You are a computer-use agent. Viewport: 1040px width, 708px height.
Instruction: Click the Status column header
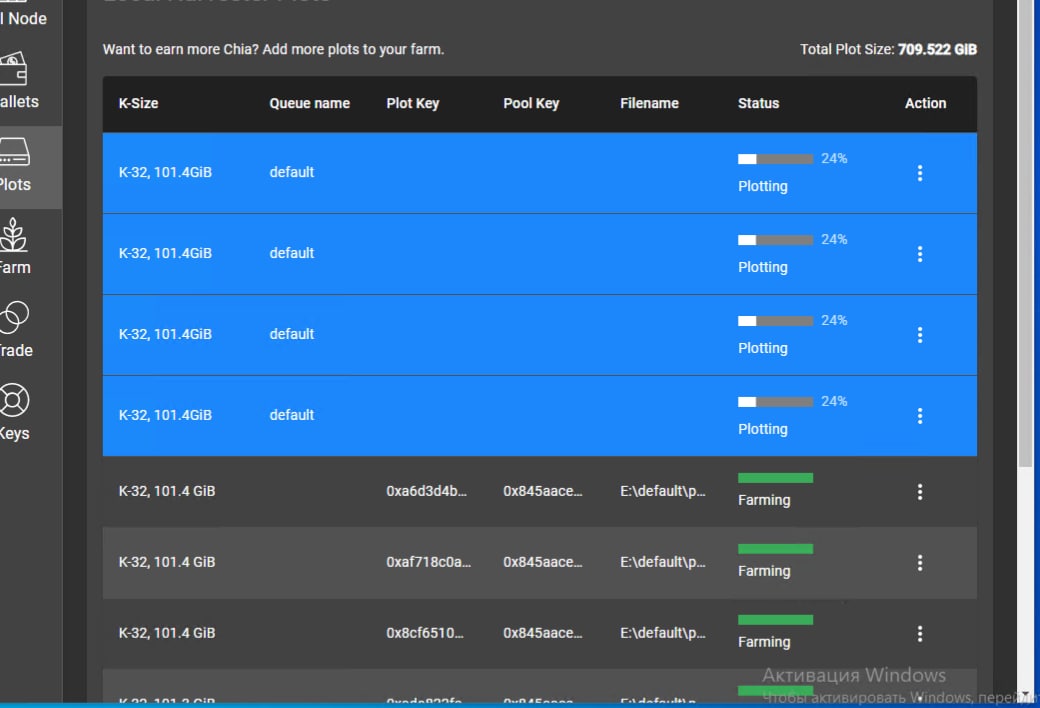pyautogui.click(x=758, y=104)
